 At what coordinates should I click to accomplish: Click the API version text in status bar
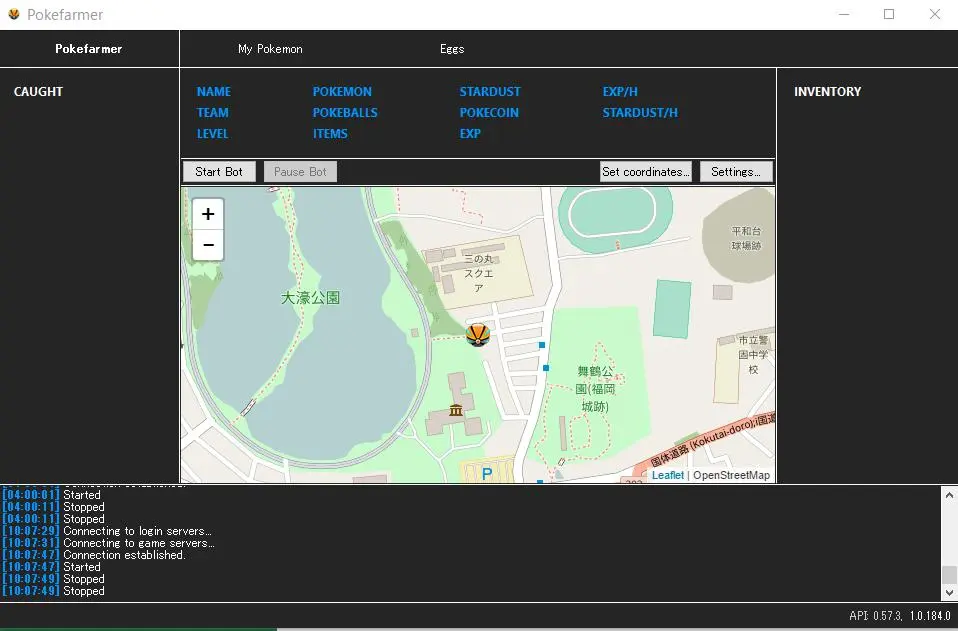pyautogui.click(x=900, y=616)
